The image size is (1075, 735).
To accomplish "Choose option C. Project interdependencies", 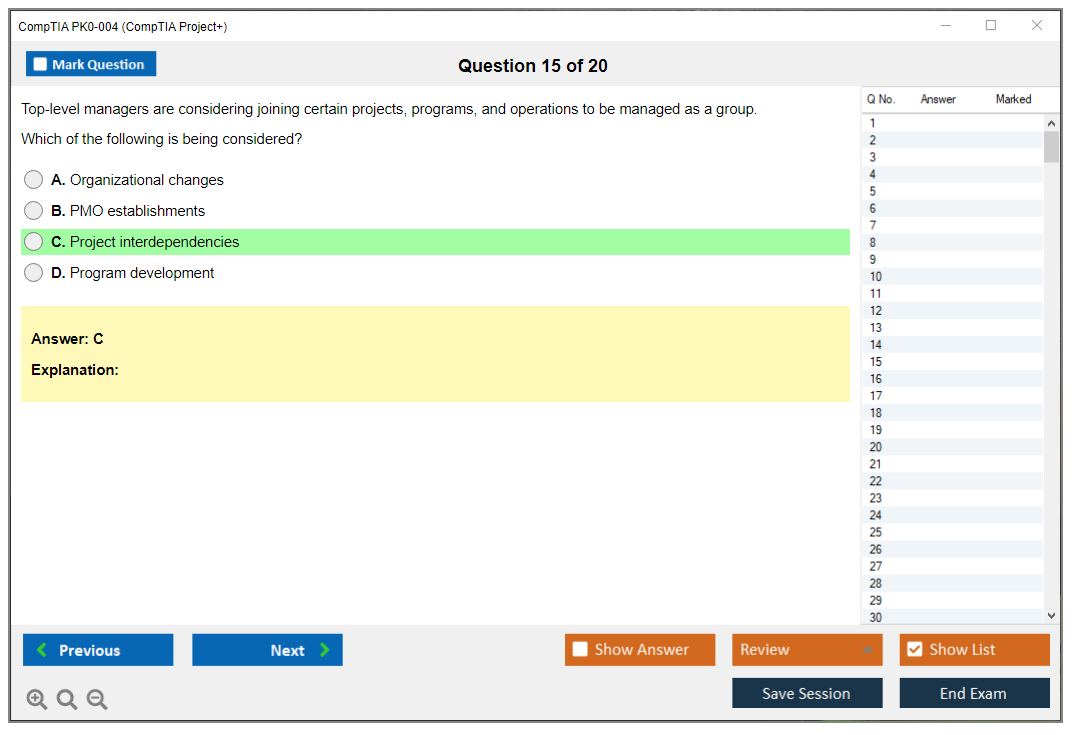I will point(34,242).
